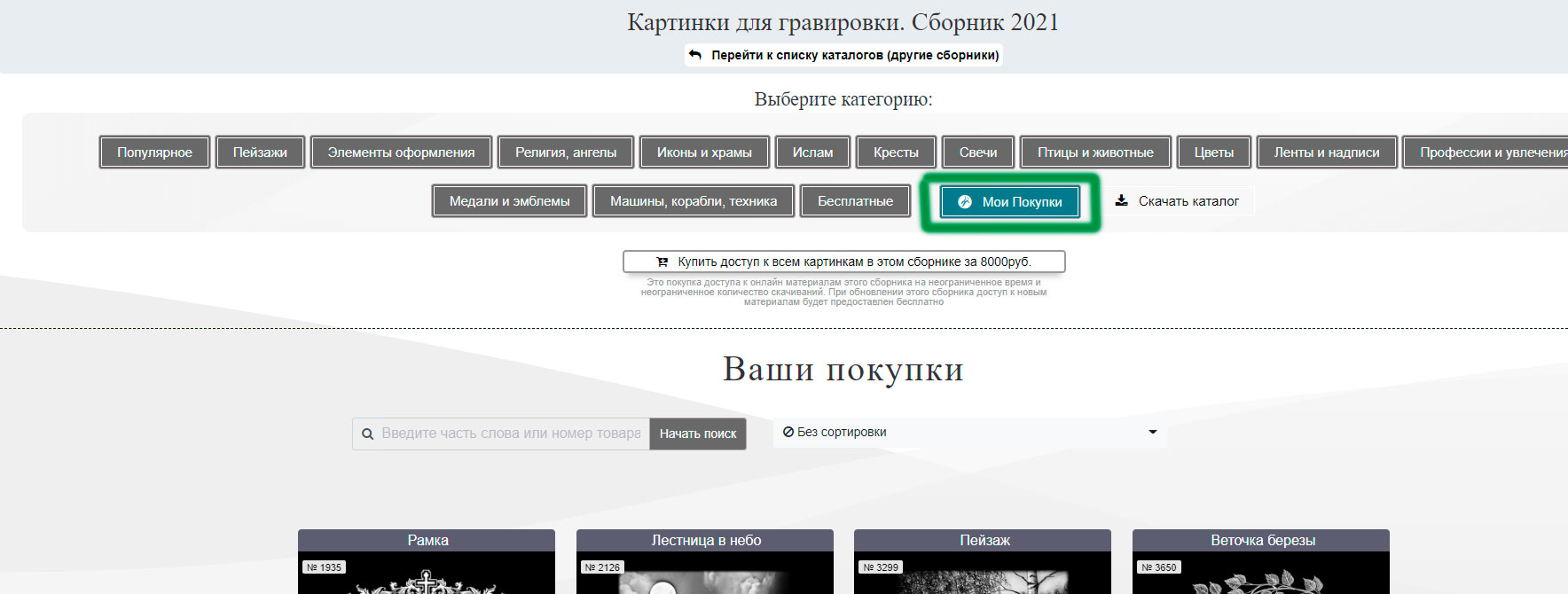
Task: Open the Без сортировки sorting dropdown
Action: (968, 433)
